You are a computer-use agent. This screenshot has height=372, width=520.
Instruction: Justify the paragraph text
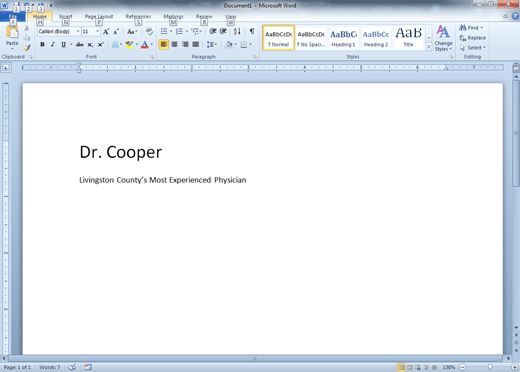pyautogui.click(x=196, y=44)
